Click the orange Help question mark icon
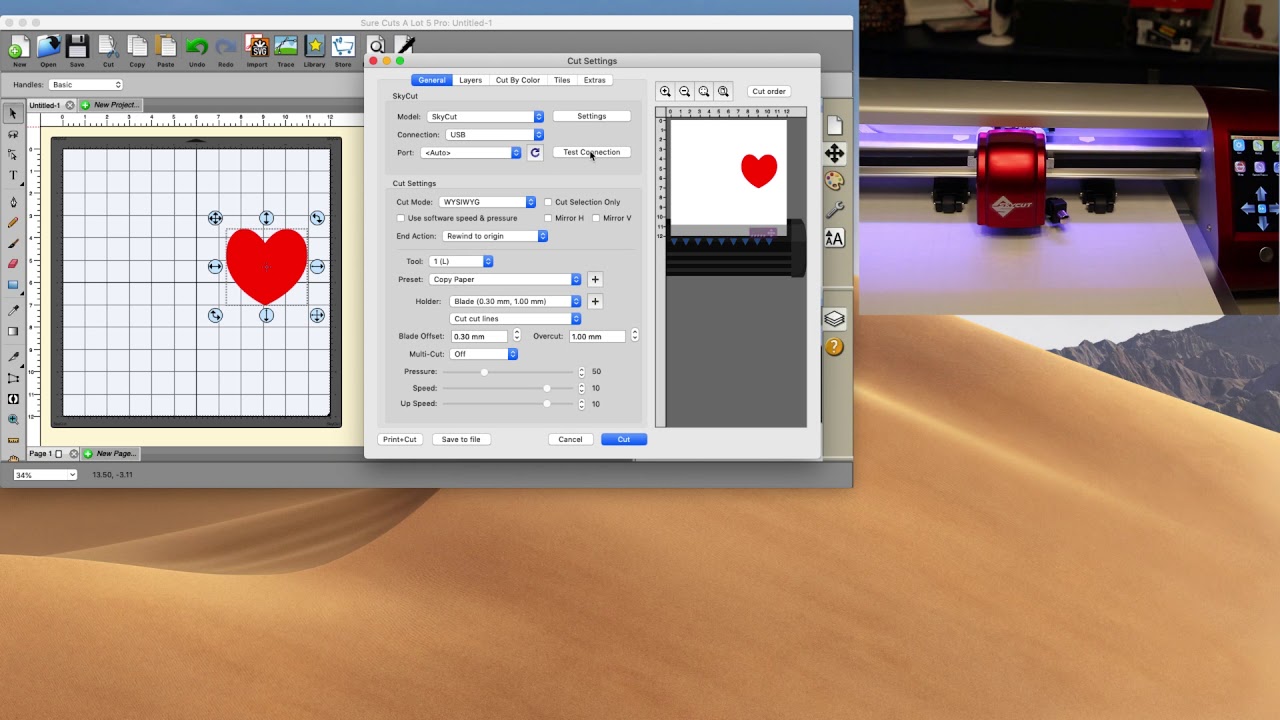 click(834, 347)
